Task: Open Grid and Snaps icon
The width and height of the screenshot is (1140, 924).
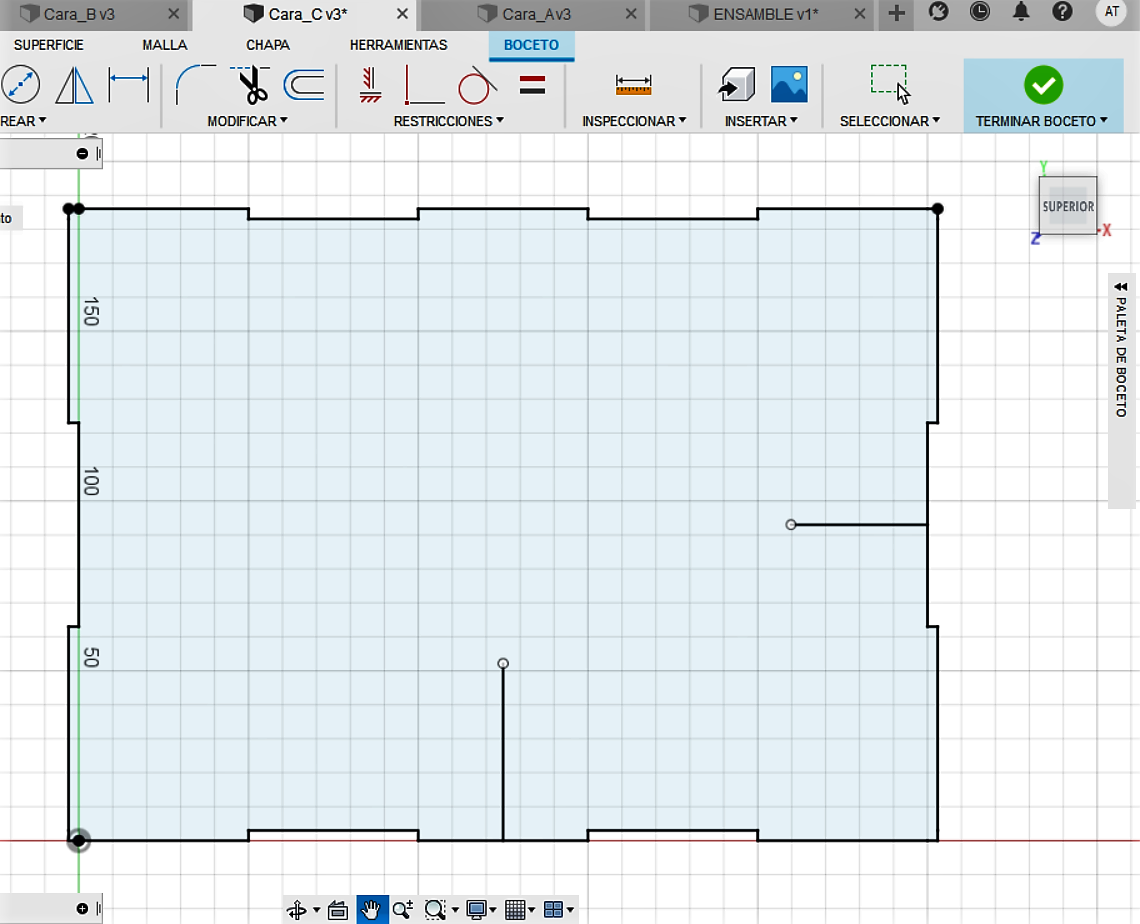Action: (x=515, y=909)
